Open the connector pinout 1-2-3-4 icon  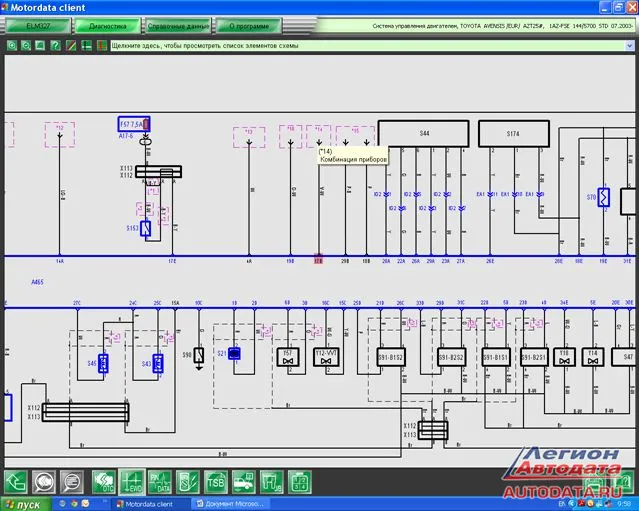click(x=300, y=482)
